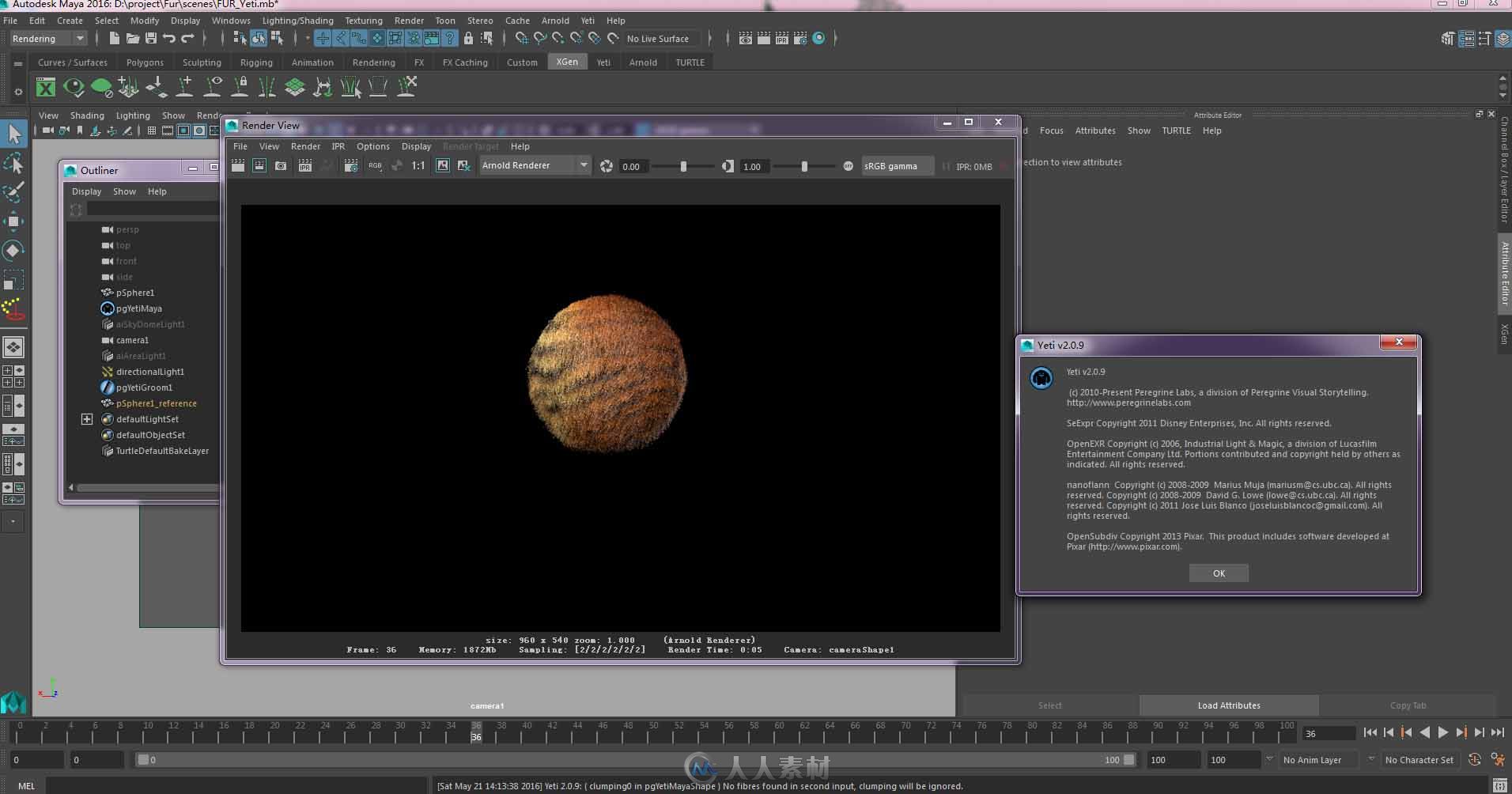Toggle the select by component type icon

(x=277, y=38)
